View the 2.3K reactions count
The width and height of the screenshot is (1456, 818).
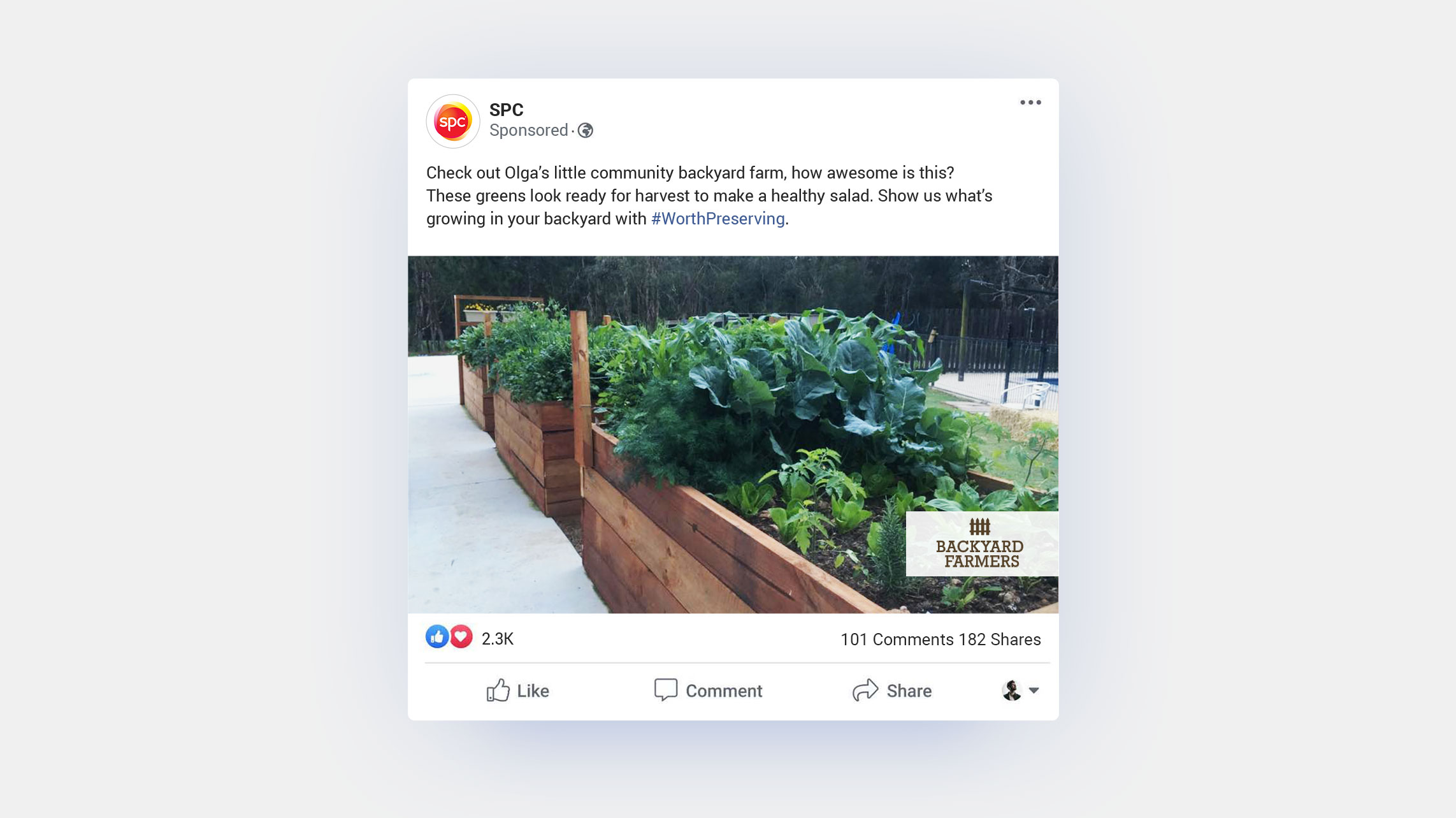[498, 639]
